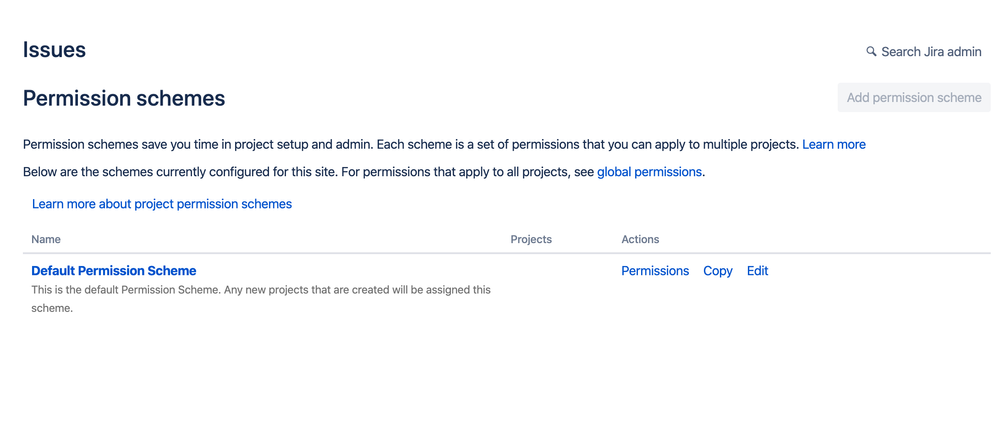
Task: Click the Add permission scheme button
Action: [914, 97]
